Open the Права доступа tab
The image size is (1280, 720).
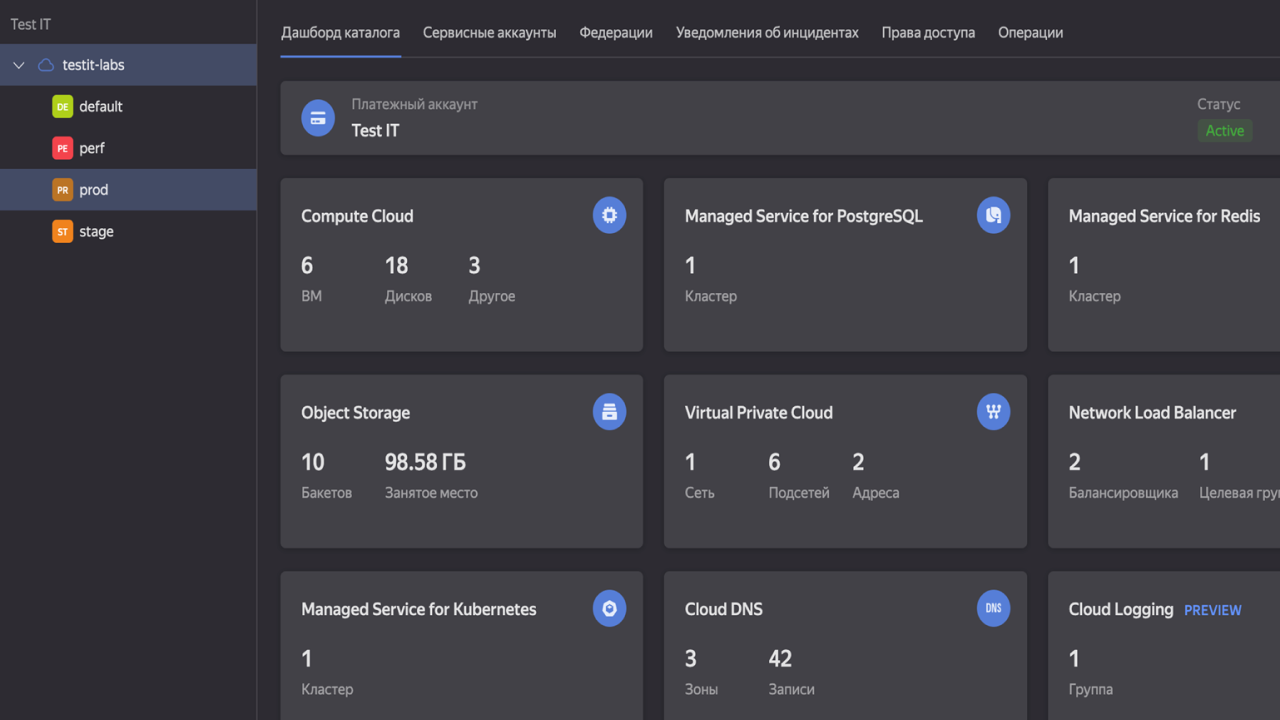928,33
